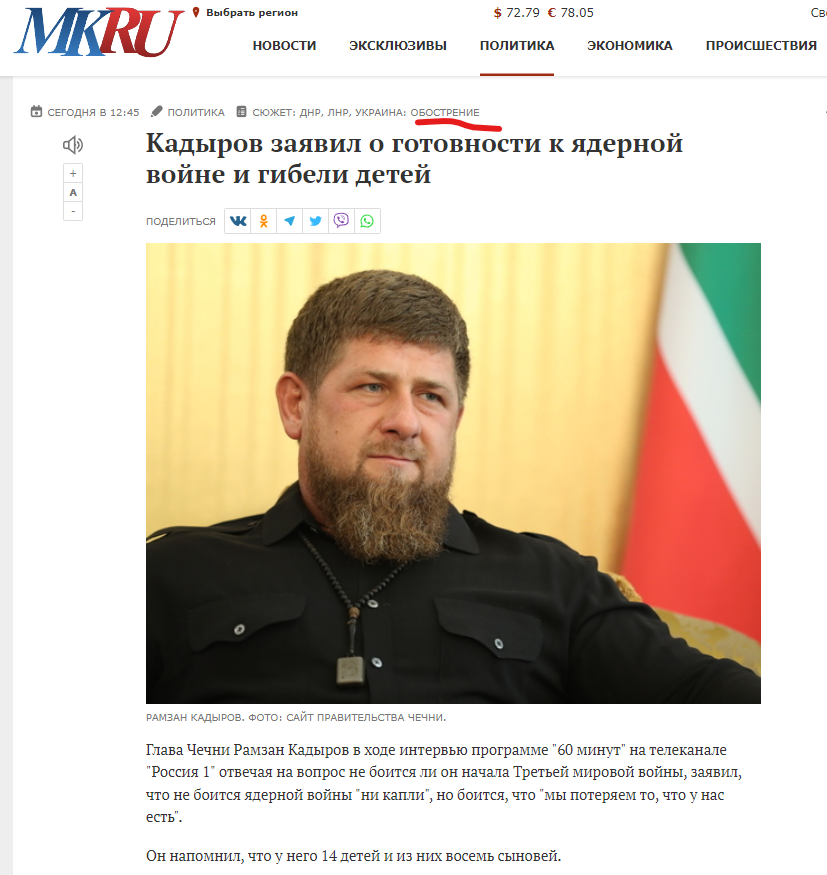Open the Выбрать регион selector
Viewport: 827px width, 875px height.
pyautogui.click(x=245, y=12)
